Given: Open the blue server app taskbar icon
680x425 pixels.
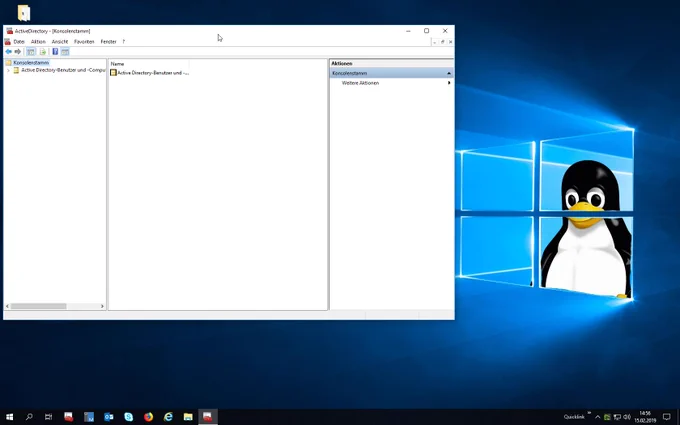Looking at the screenshot, I should (89, 417).
